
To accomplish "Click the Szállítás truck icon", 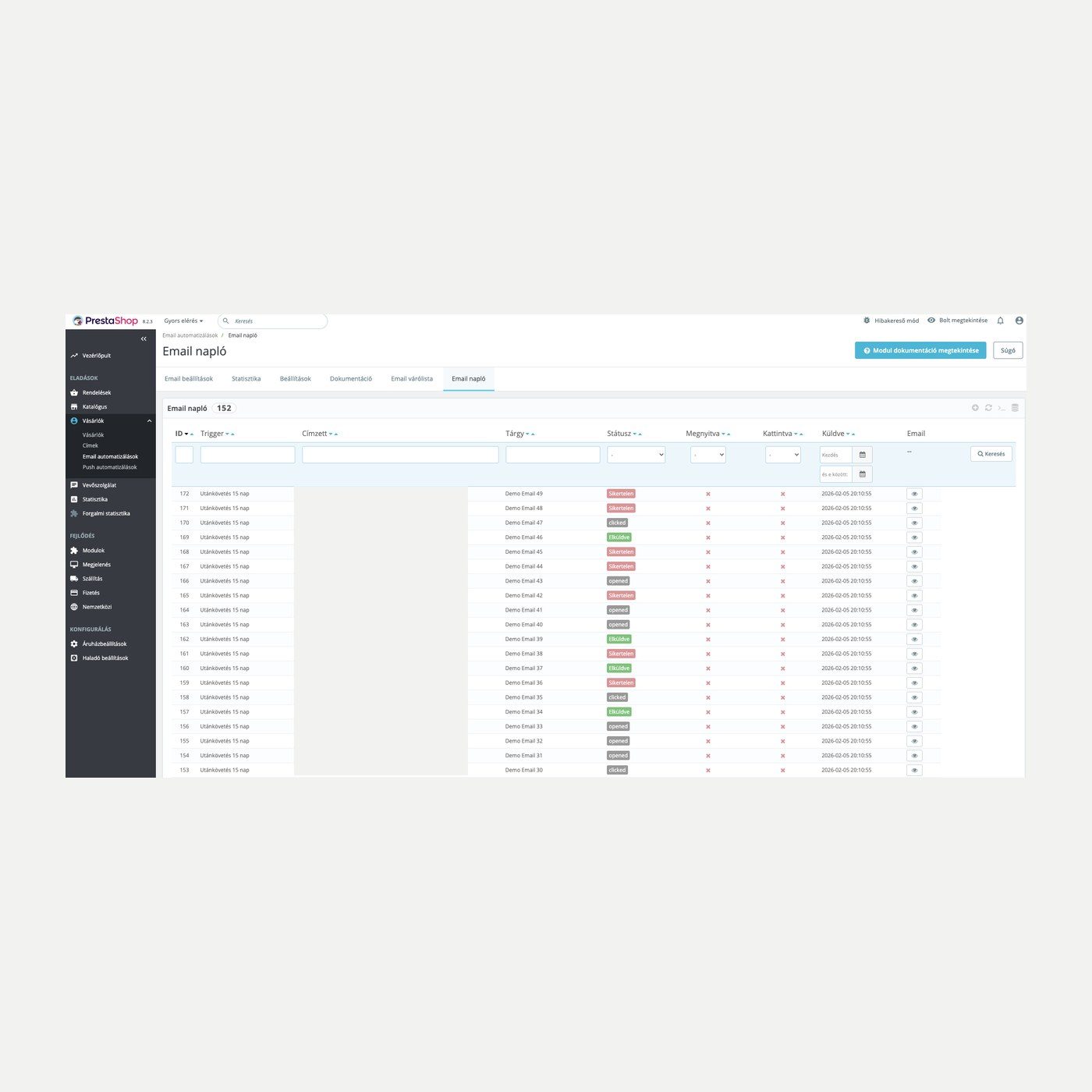I will point(74,579).
